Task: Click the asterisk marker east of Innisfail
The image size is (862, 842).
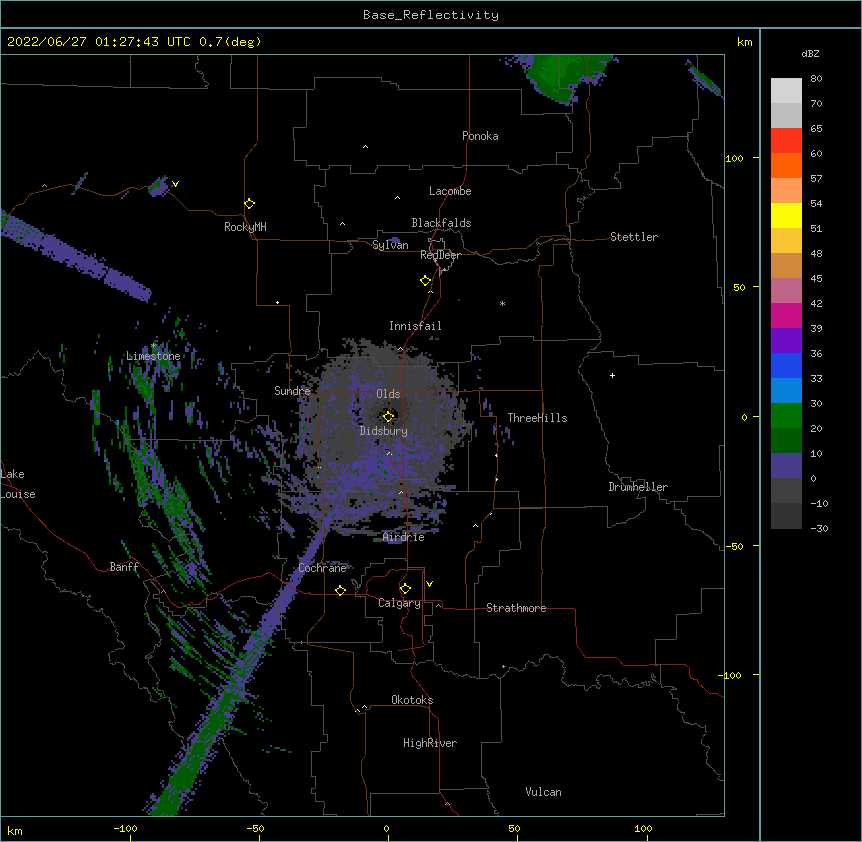Action: pos(502,304)
